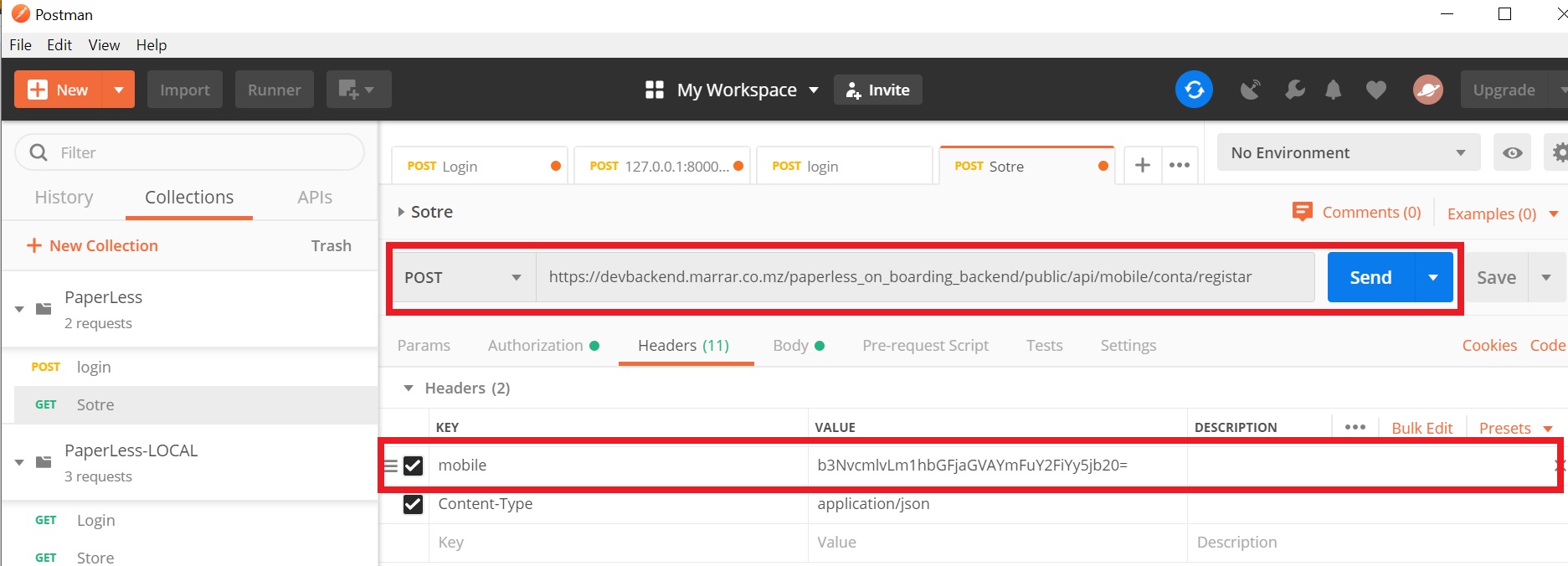Open the user avatar menu
This screenshot has width=1568, height=566.
coord(1427,90)
